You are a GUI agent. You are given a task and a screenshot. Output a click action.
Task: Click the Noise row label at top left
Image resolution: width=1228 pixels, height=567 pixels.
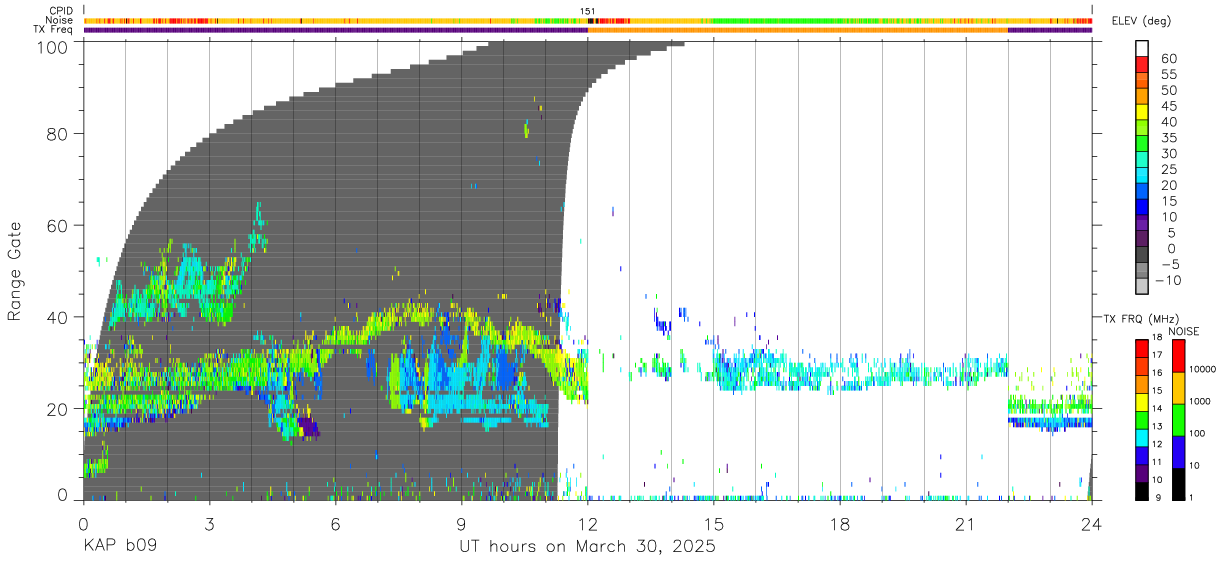(59, 20)
